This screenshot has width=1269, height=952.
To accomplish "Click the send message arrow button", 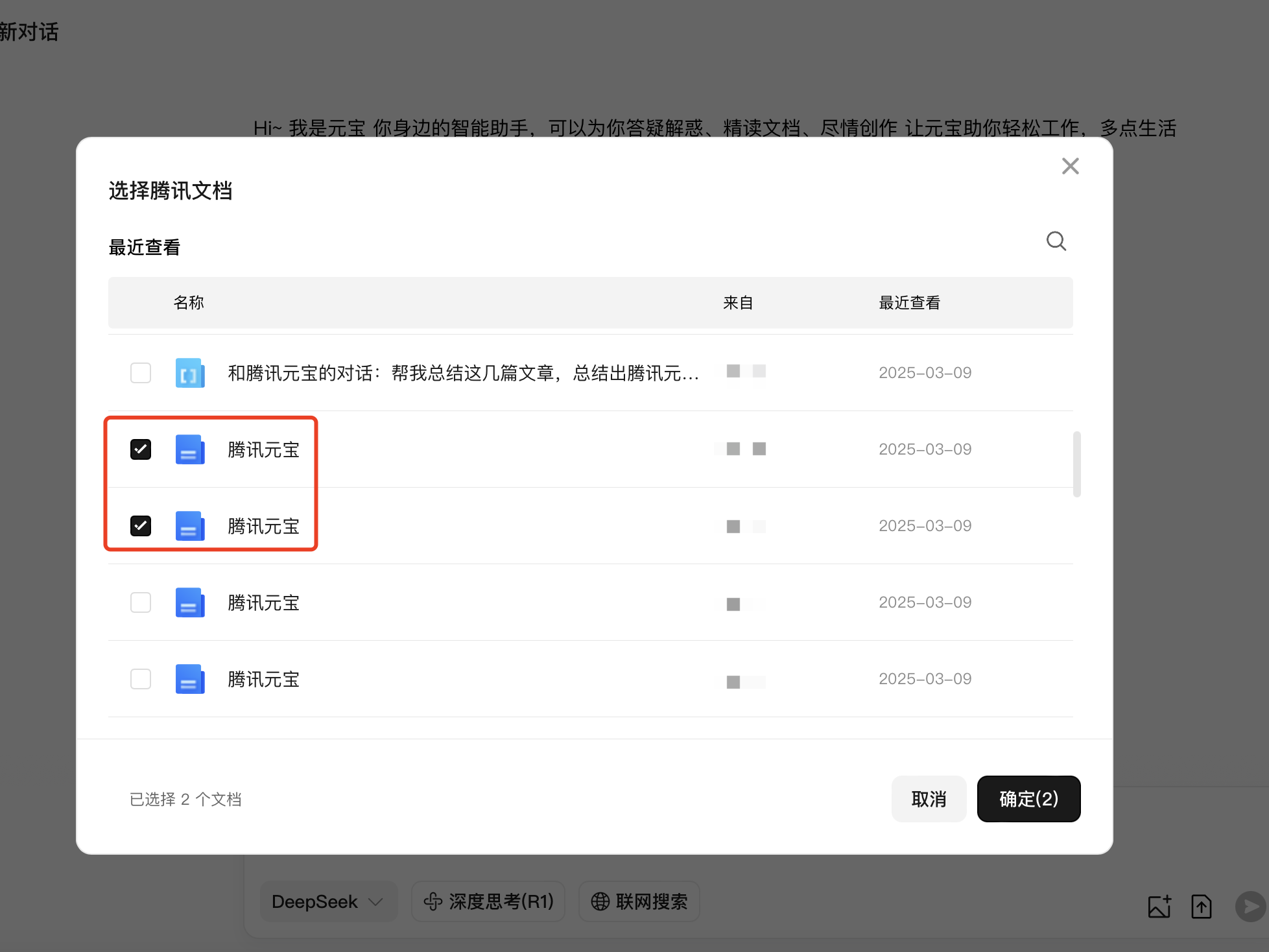I will click(x=1251, y=906).
